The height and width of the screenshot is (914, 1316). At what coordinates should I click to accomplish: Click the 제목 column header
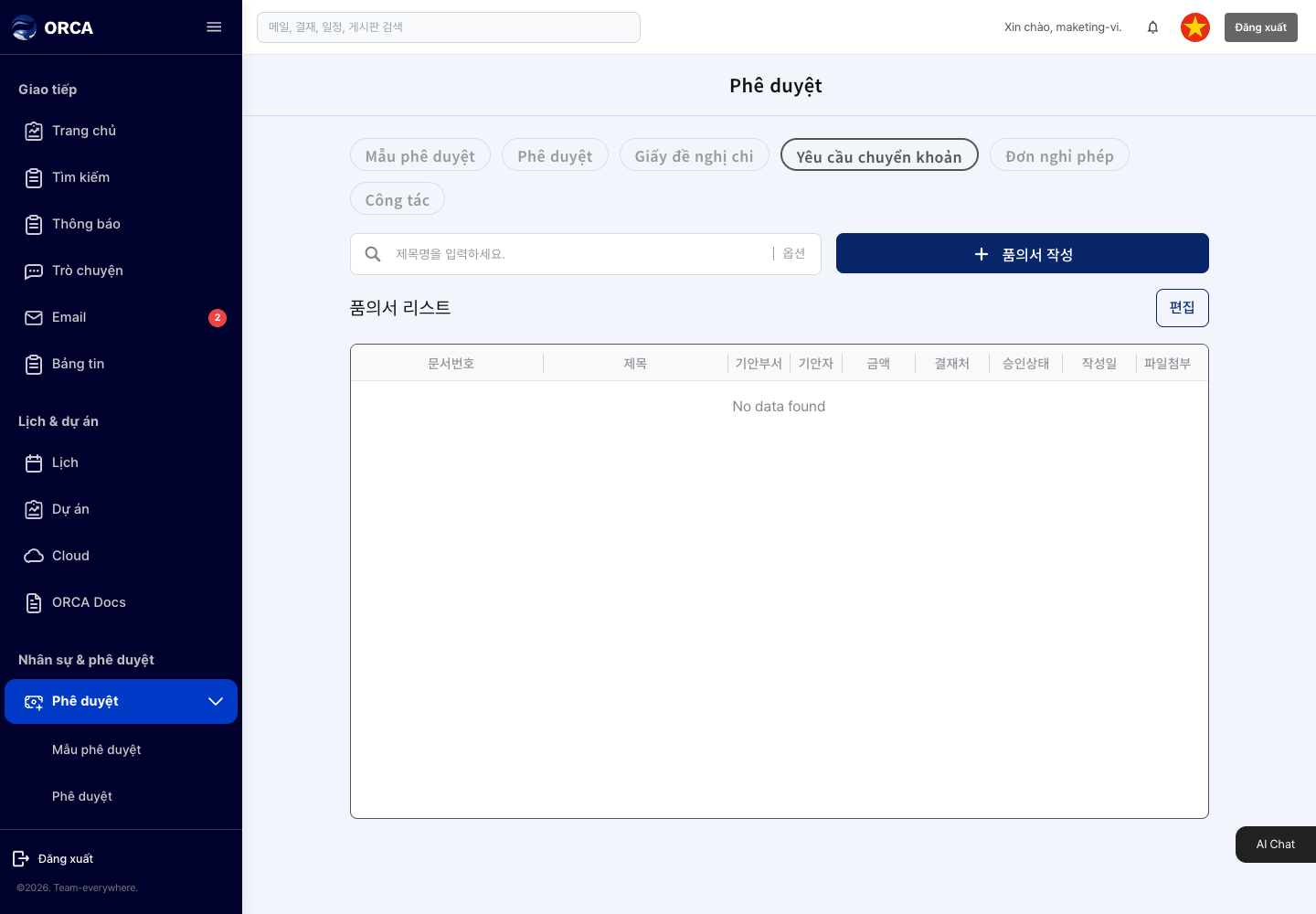pyautogui.click(x=635, y=364)
